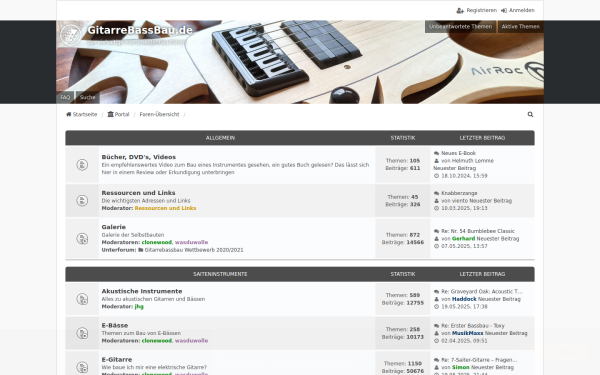Open moderator clonewood in Galerie row
The height and width of the screenshot is (375, 600).
point(157,242)
